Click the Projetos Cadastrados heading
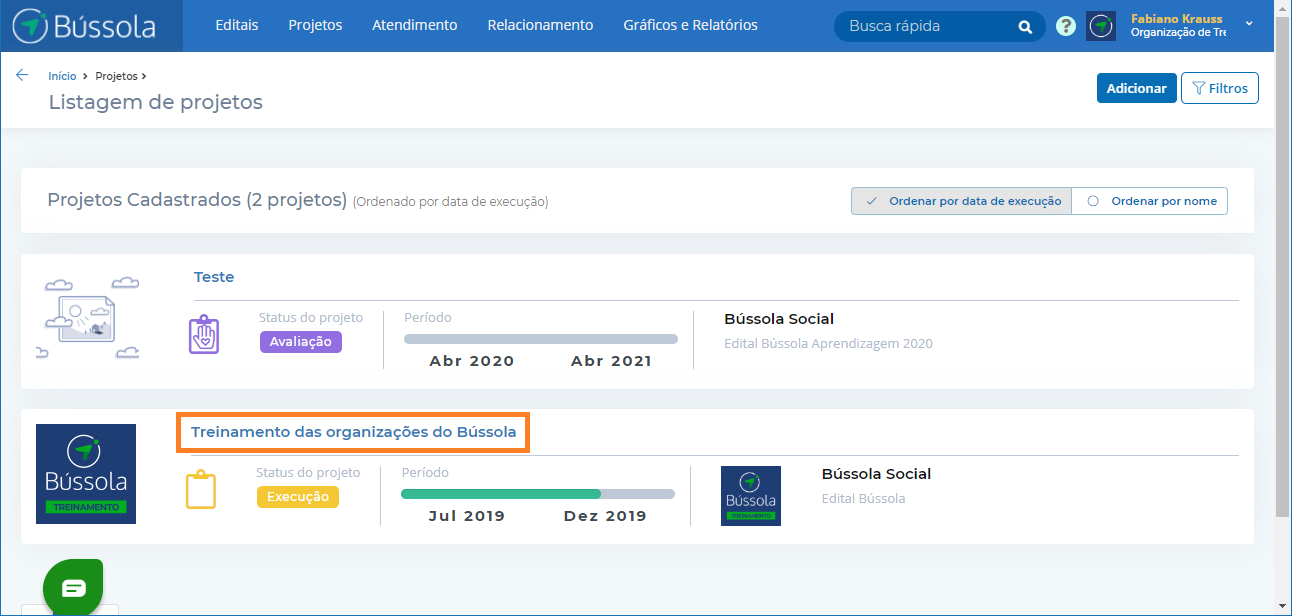The image size is (1292, 616). (x=197, y=200)
